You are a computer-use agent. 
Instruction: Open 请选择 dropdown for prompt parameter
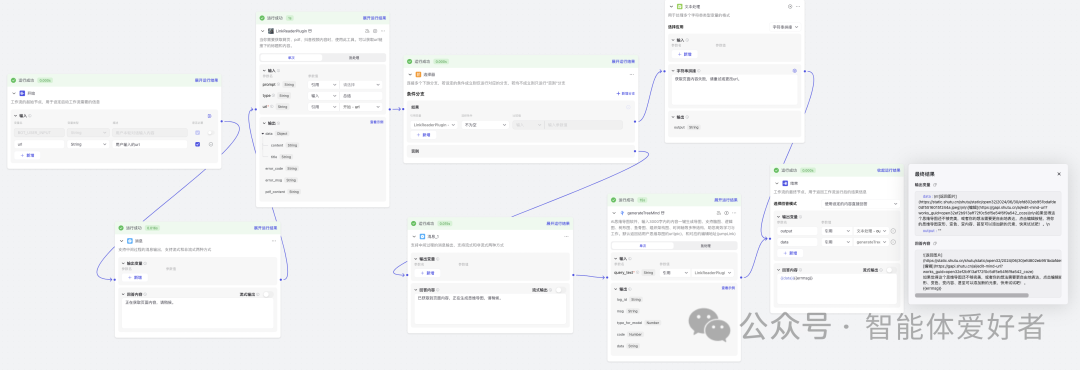tap(361, 84)
